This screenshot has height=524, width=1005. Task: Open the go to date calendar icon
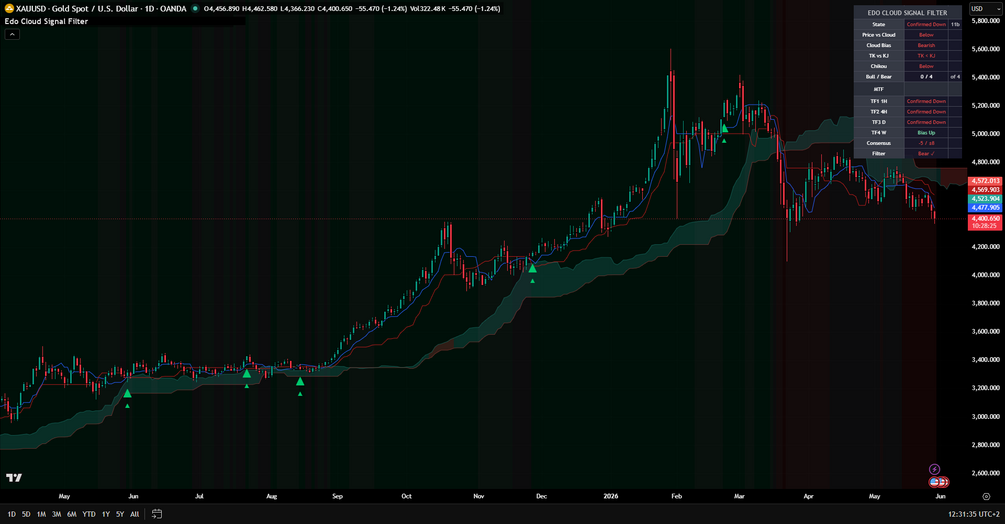(156, 514)
